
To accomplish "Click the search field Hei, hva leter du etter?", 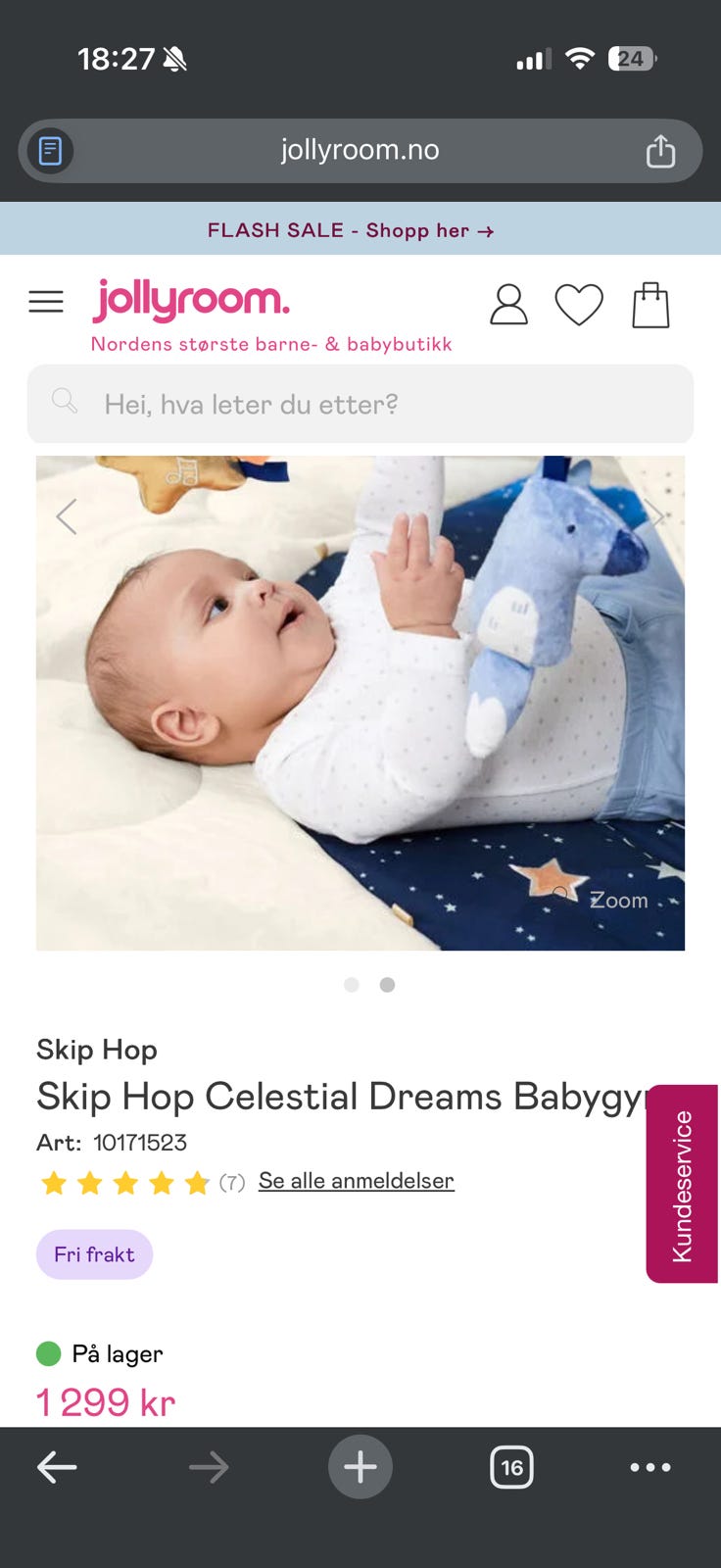I will tap(360, 404).
